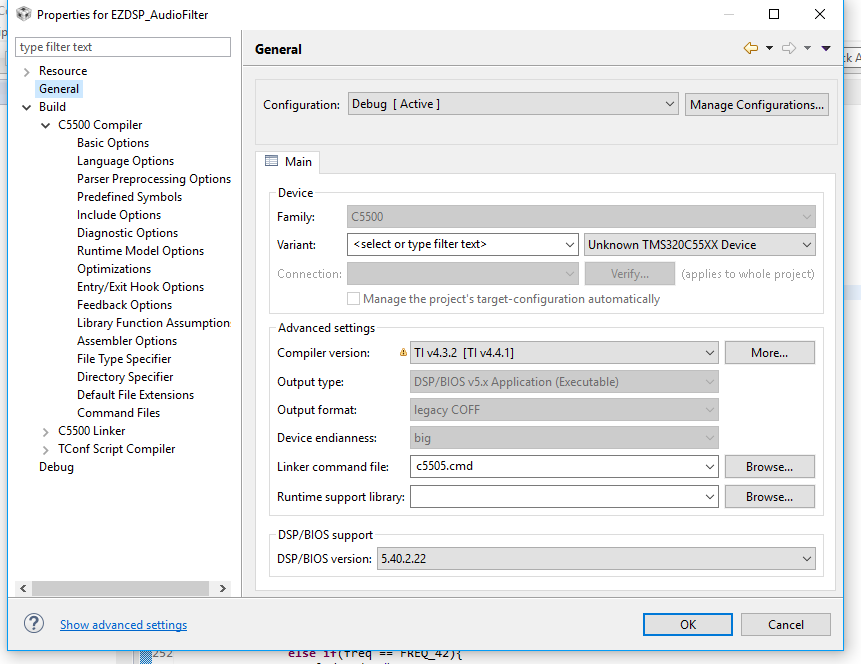The height and width of the screenshot is (664, 861).
Task: Open the Configuration dropdown
Action: point(513,104)
